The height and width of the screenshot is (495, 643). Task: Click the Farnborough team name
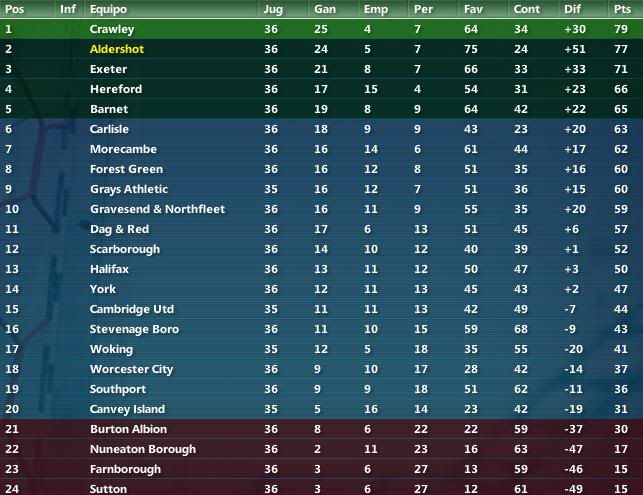click(125, 469)
